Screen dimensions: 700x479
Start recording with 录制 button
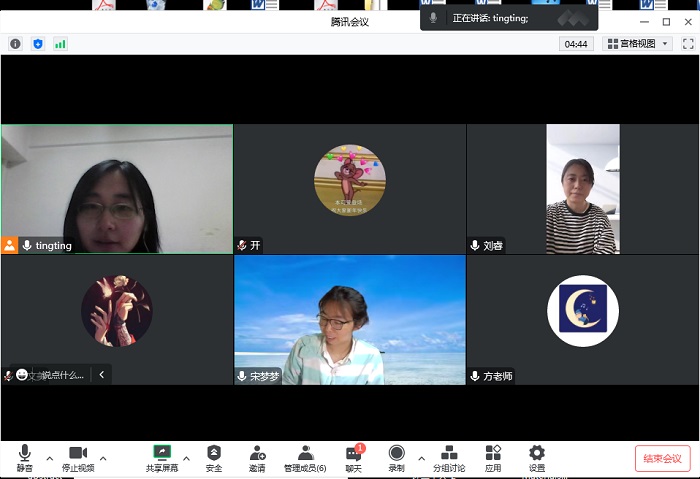pyautogui.click(x=396, y=458)
